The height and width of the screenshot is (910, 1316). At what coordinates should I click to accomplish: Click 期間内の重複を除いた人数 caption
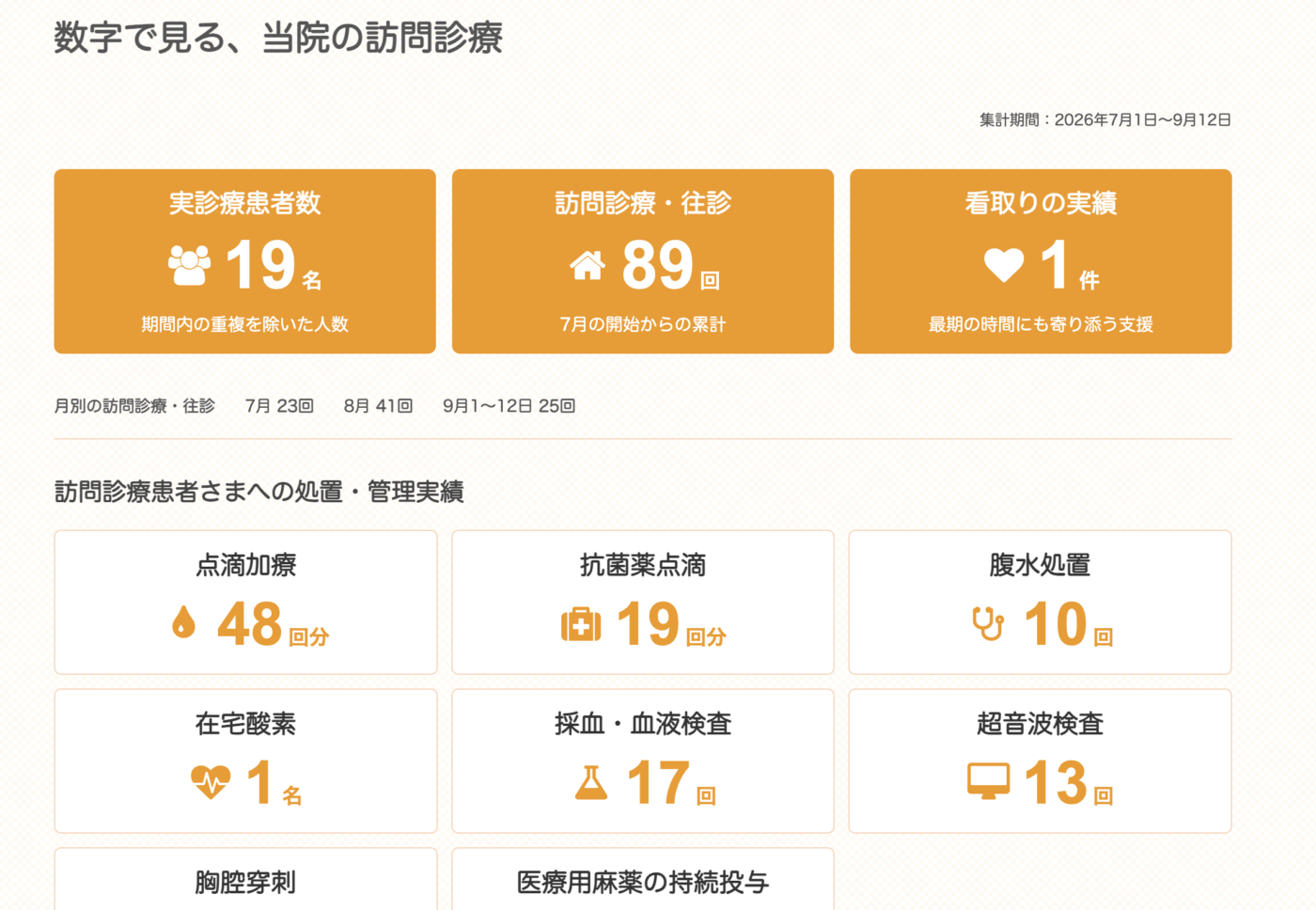coord(245,324)
